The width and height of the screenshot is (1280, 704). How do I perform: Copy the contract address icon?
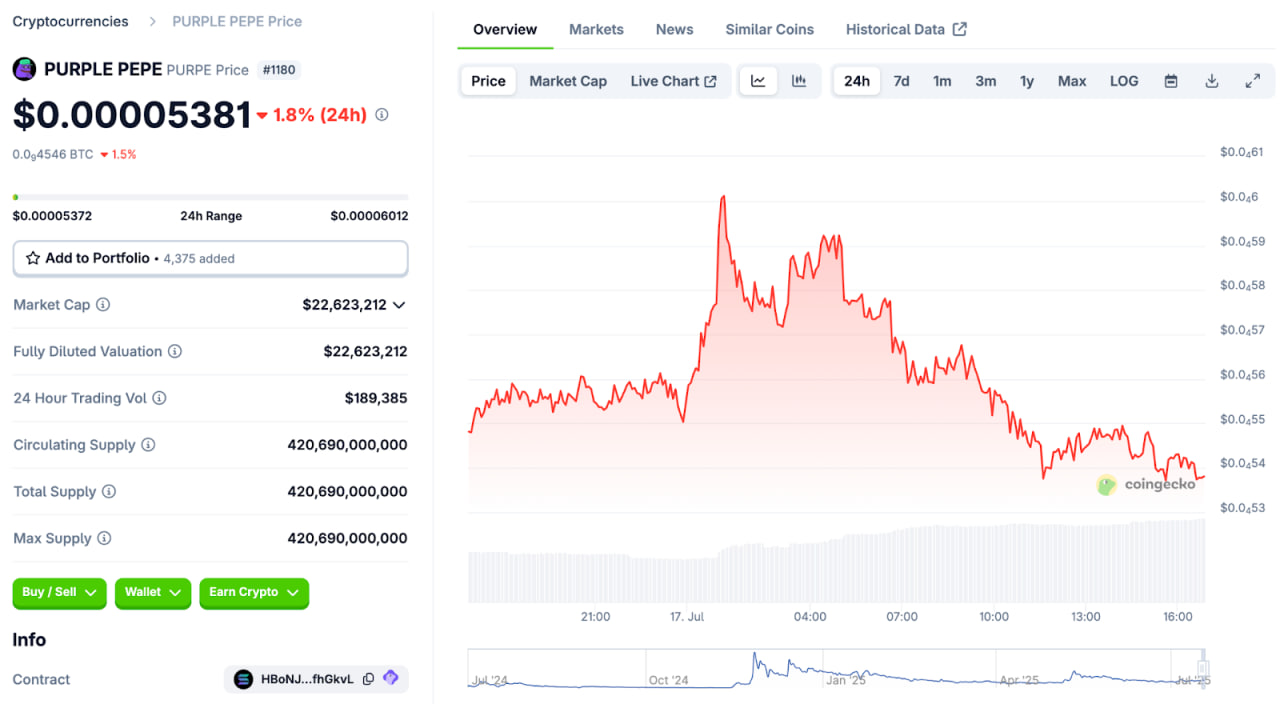[368, 679]
